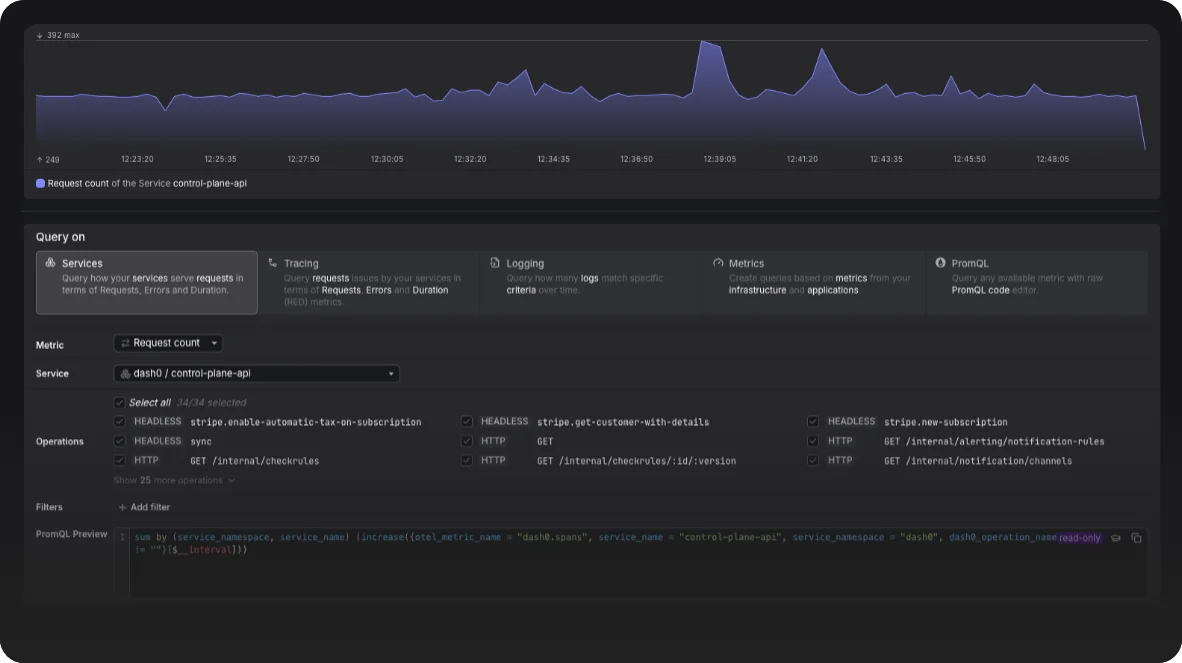Click the Query on heading

pyautogui.click(x=60, y=237)
